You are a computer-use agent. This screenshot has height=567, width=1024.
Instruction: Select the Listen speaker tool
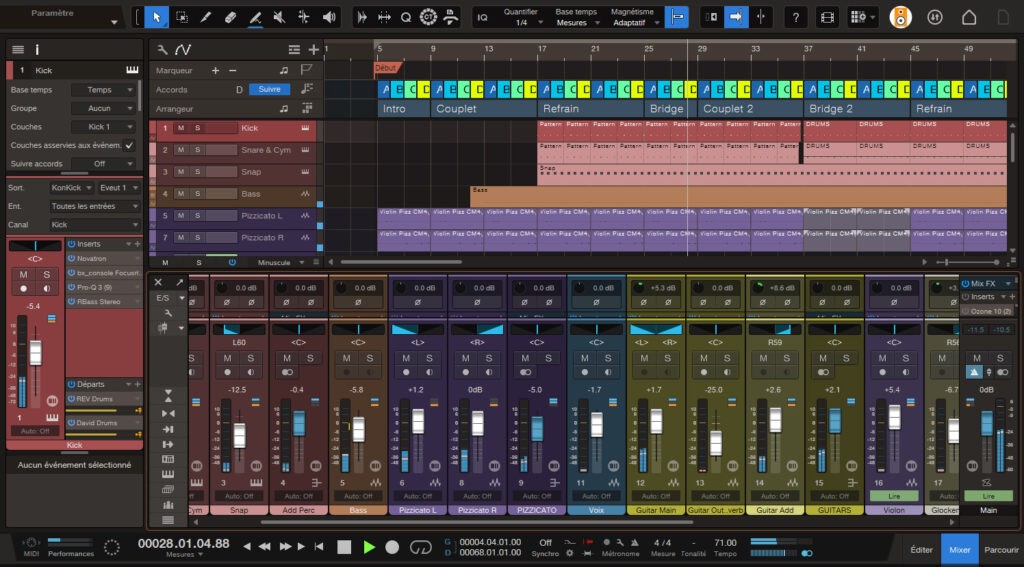coord(329,17)
